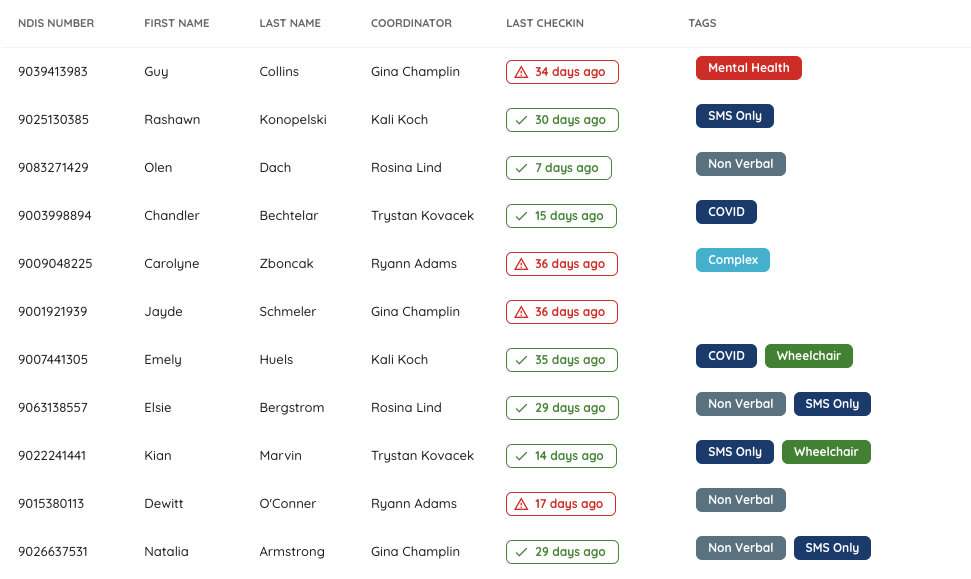971x579 pixels.
Task: Click the Non Verbal tag on Dewitt O'Conner's row
Action: click(741, 500)
